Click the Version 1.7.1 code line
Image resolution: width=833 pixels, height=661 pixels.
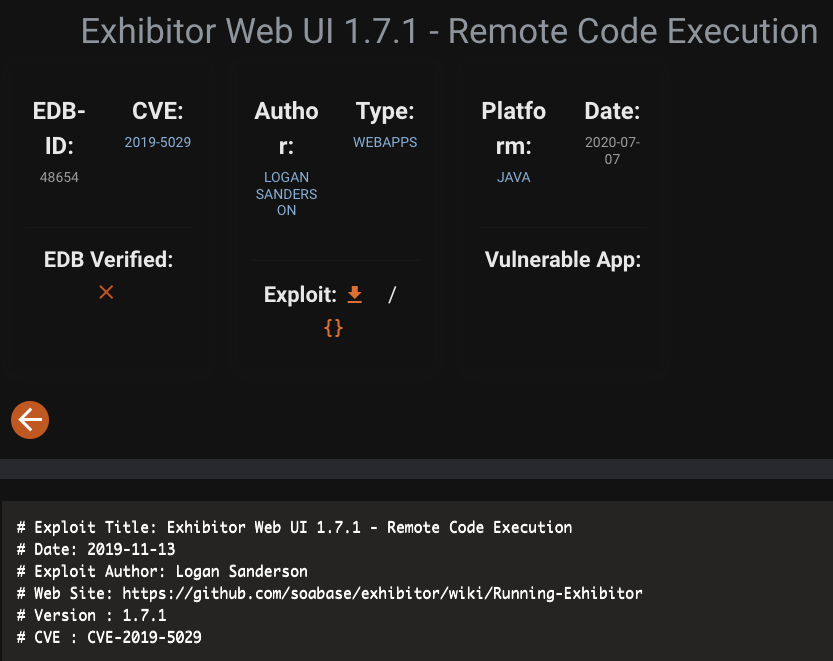click(91, 615)
